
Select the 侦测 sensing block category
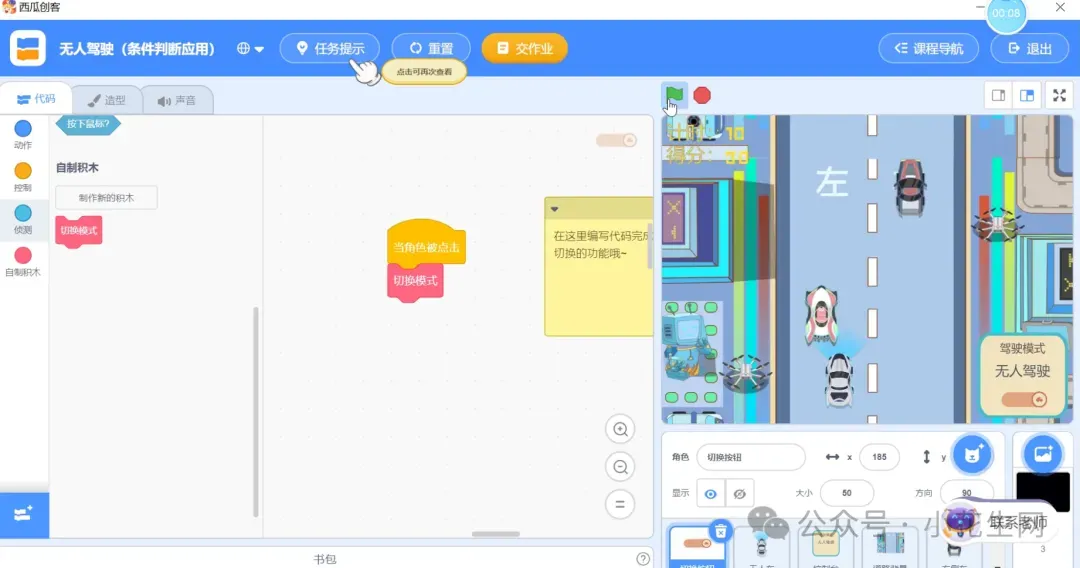23,220
